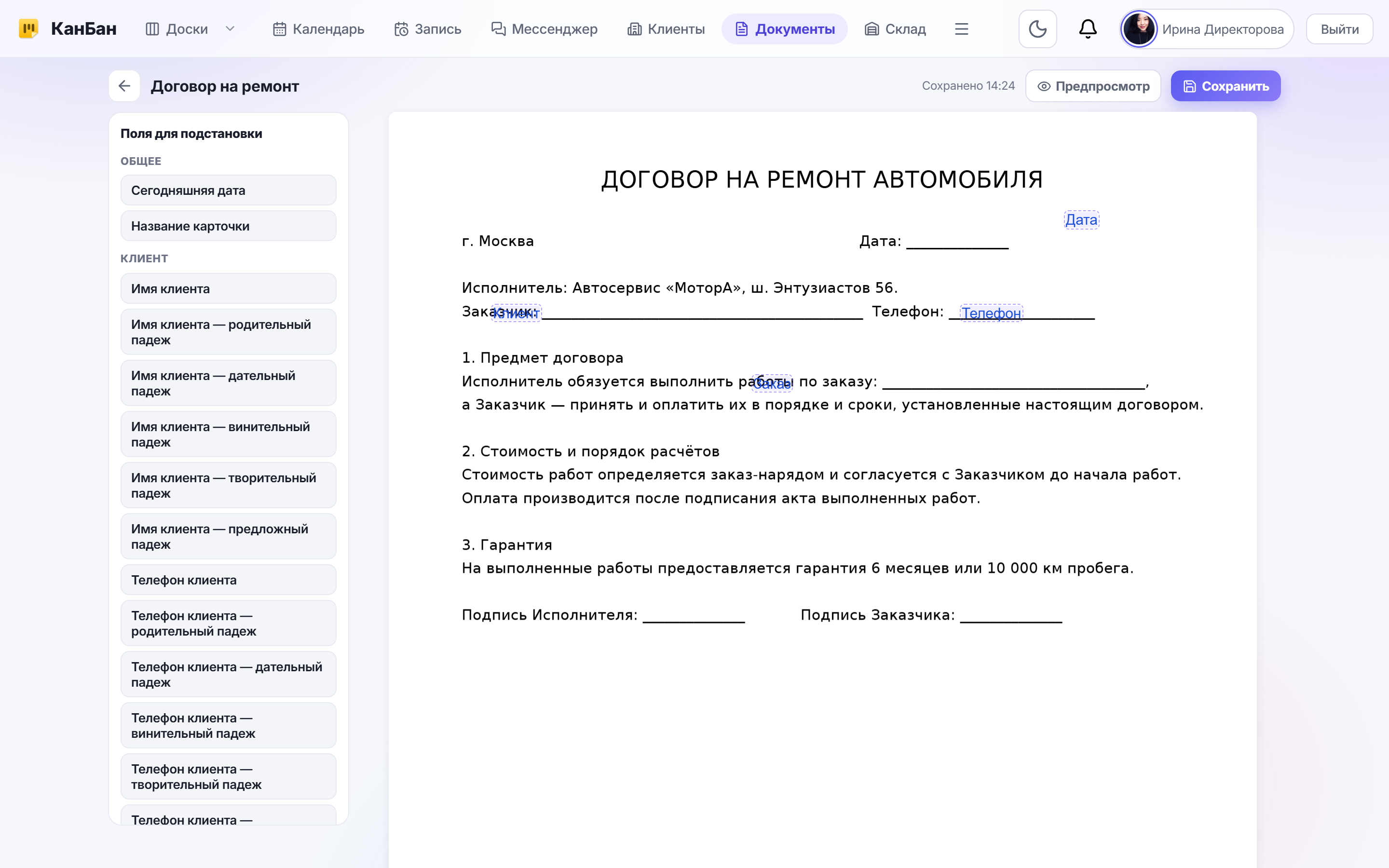Insert the Сегодняшняя дата field

click(x=229, y=190)
